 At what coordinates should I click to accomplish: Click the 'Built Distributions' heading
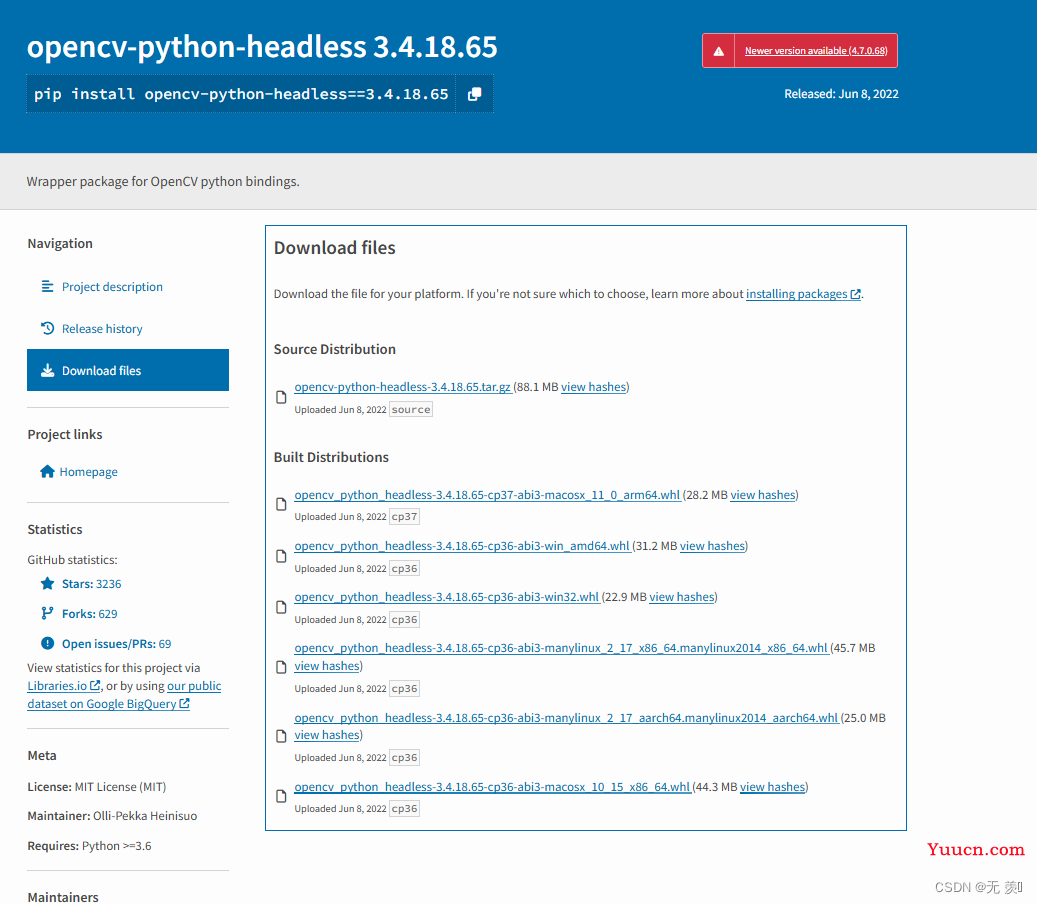tap(331, 457)
